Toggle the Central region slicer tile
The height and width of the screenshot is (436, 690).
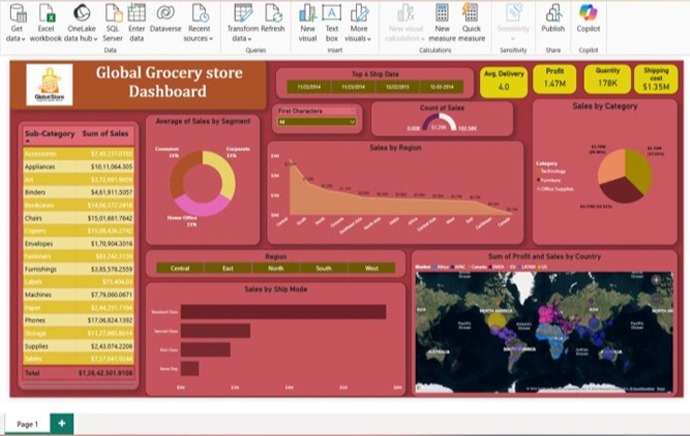tap(180, 268)
